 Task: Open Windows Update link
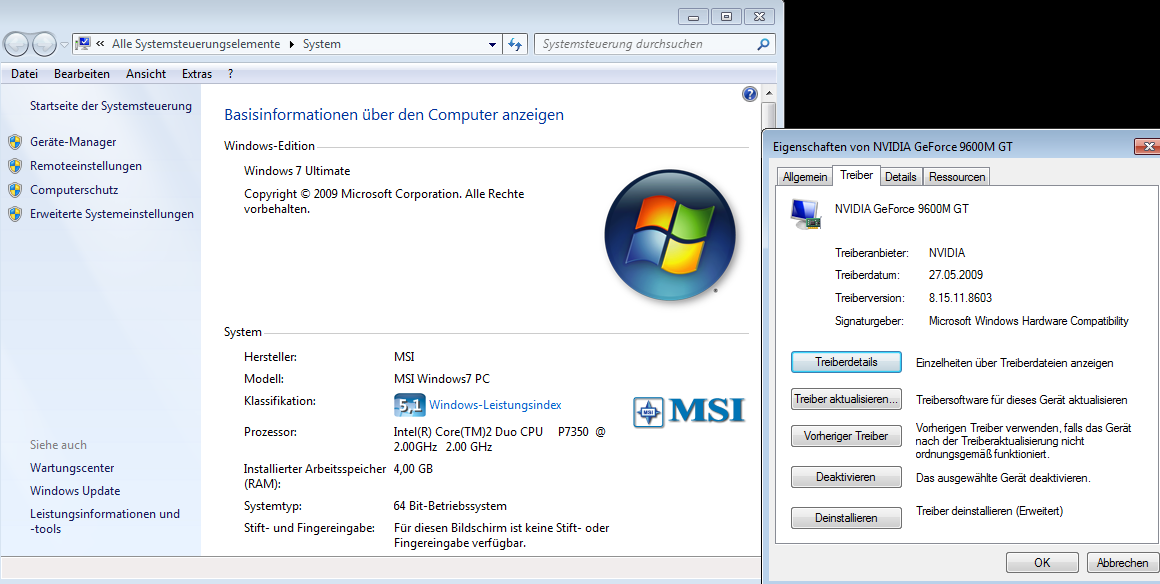pyautogui.click(x=75, y=491)
